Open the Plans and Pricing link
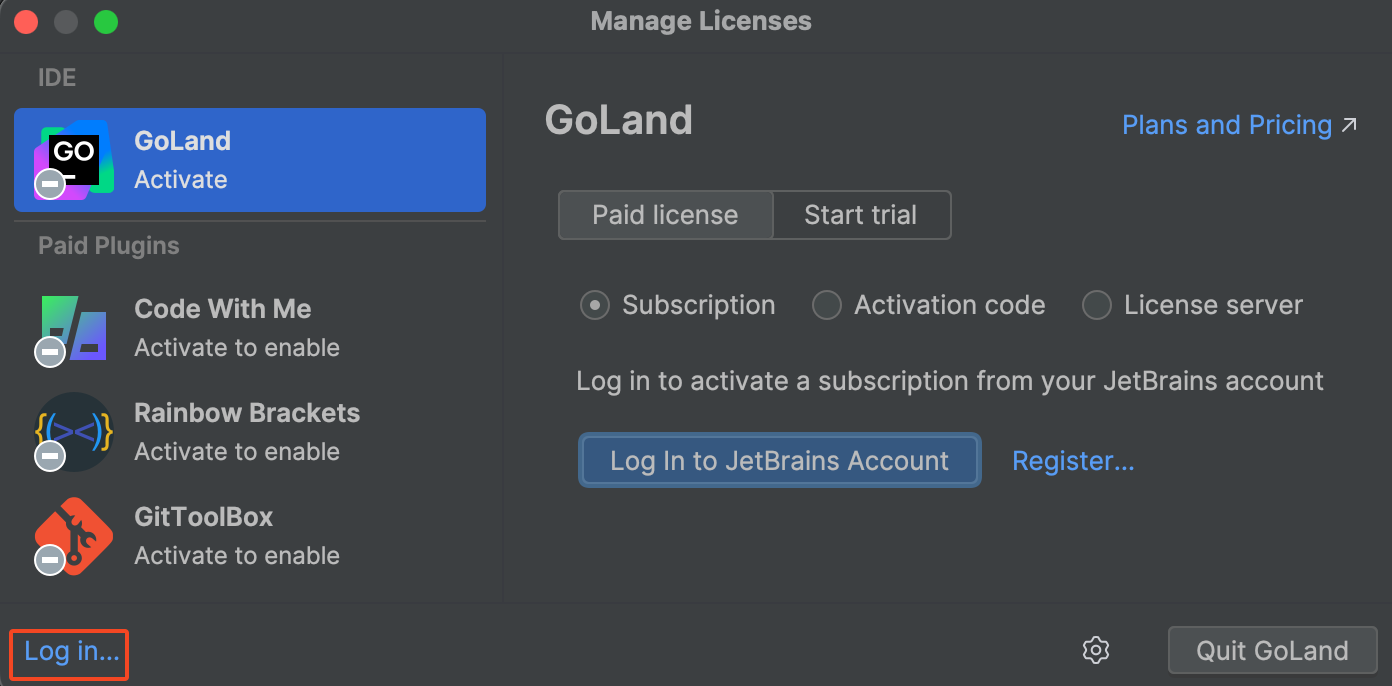The width and height of the screenshot is (1392, 686). 1227,125
